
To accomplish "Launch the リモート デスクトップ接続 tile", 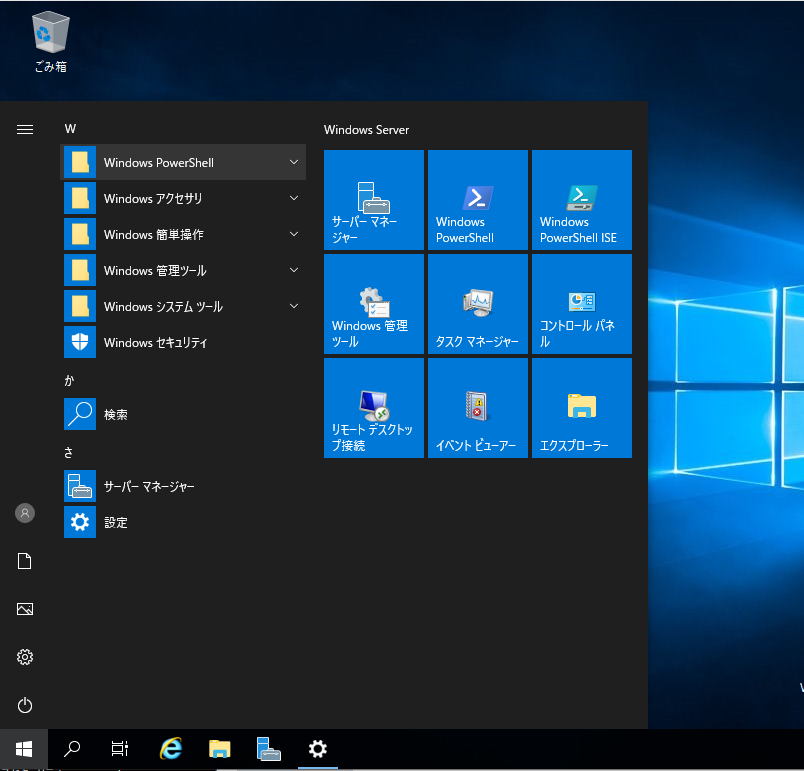I will pos(374,408).
